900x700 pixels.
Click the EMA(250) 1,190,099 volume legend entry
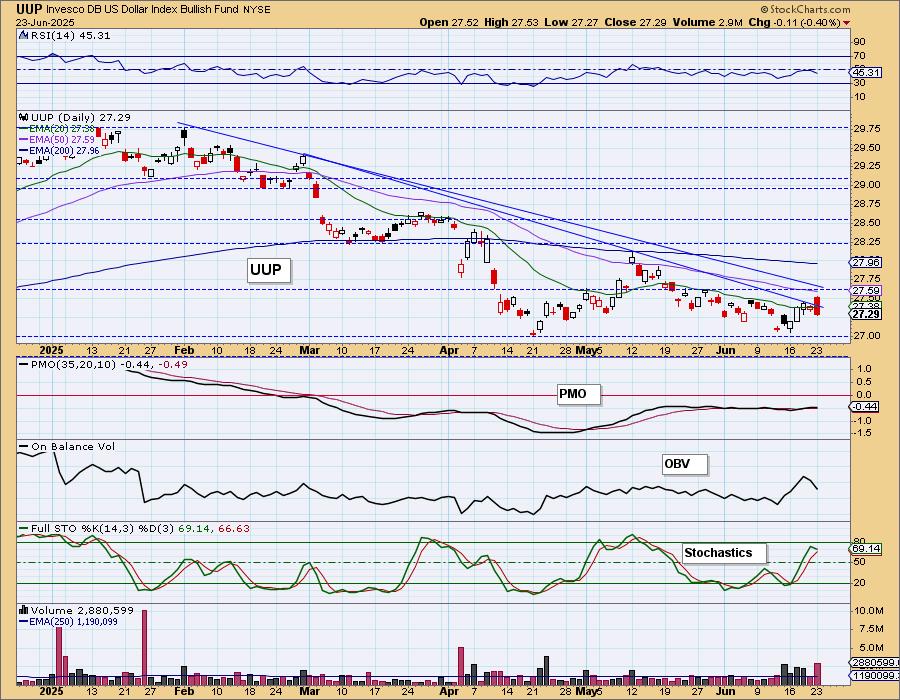(69, 621)
